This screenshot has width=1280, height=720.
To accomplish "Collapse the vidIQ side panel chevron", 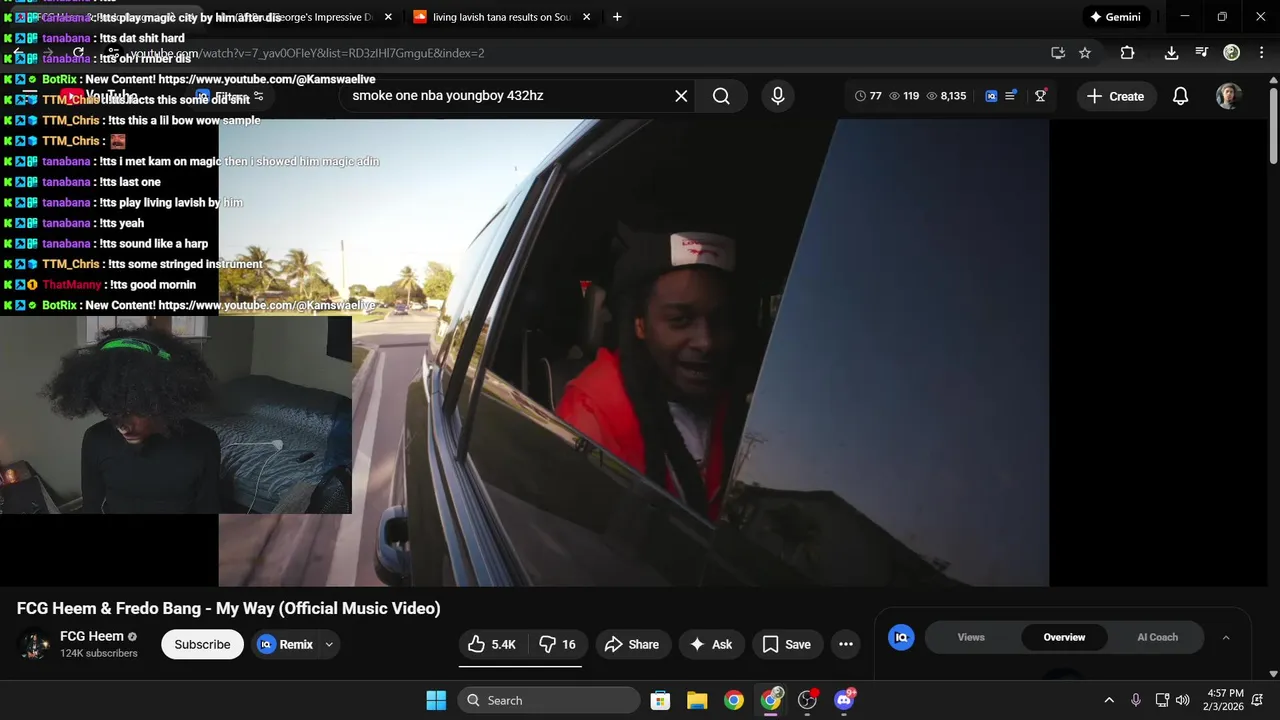I will click(1226, 637).
